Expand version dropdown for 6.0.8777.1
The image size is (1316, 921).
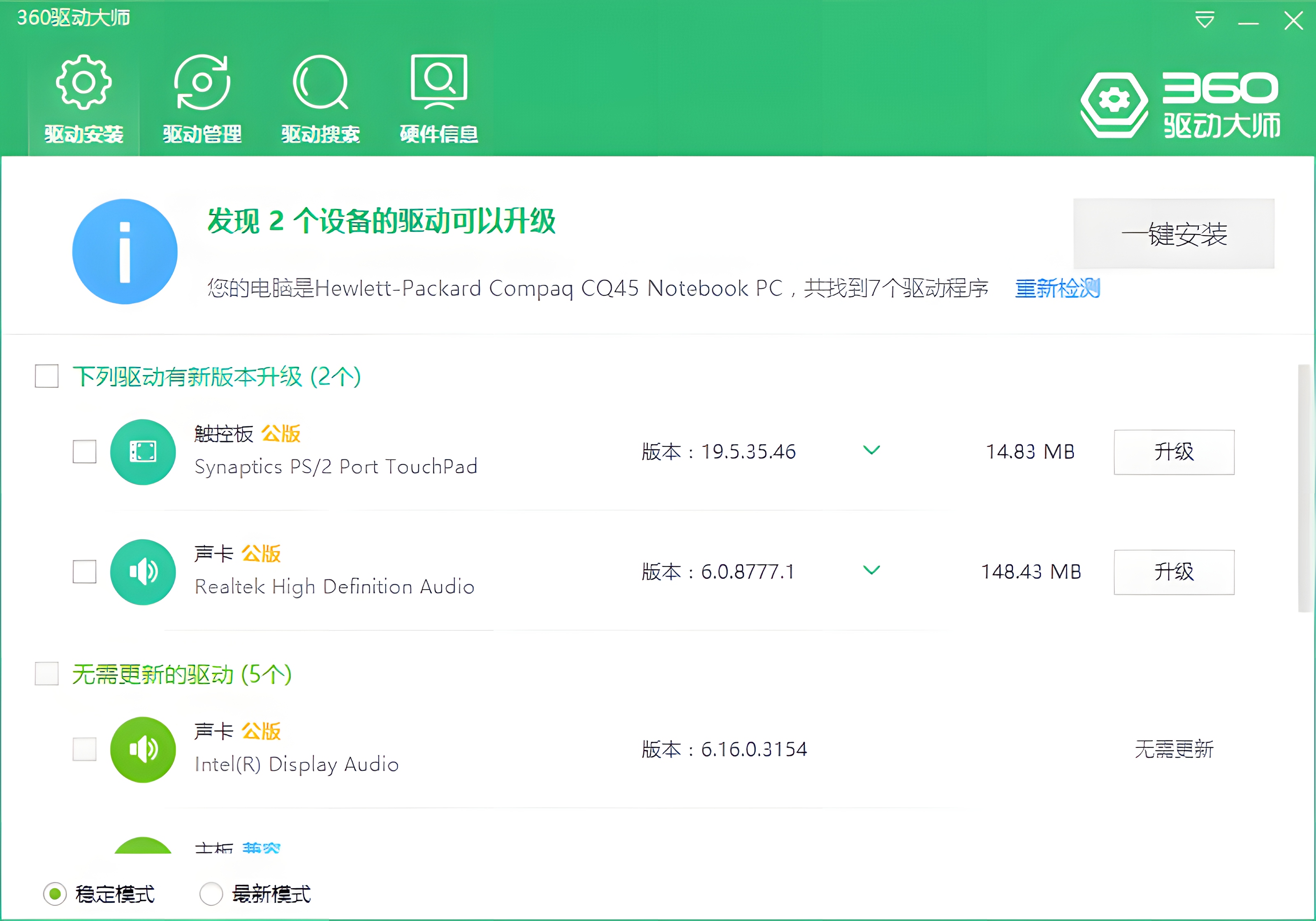click(871, 570)
